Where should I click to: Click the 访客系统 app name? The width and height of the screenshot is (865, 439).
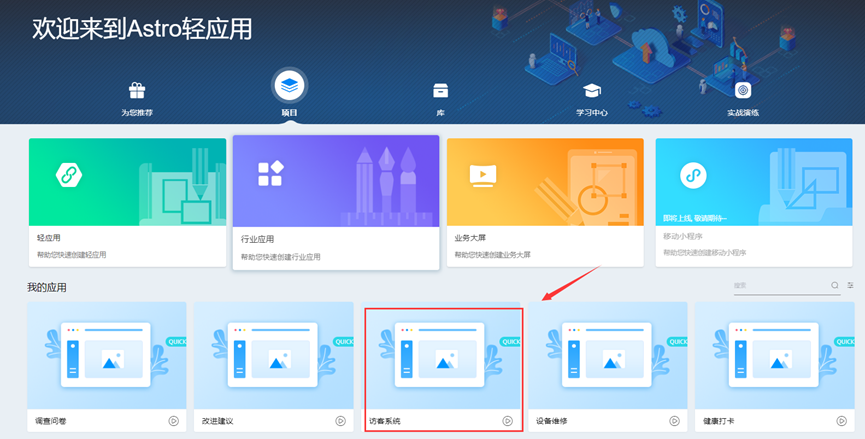[385, 421]
